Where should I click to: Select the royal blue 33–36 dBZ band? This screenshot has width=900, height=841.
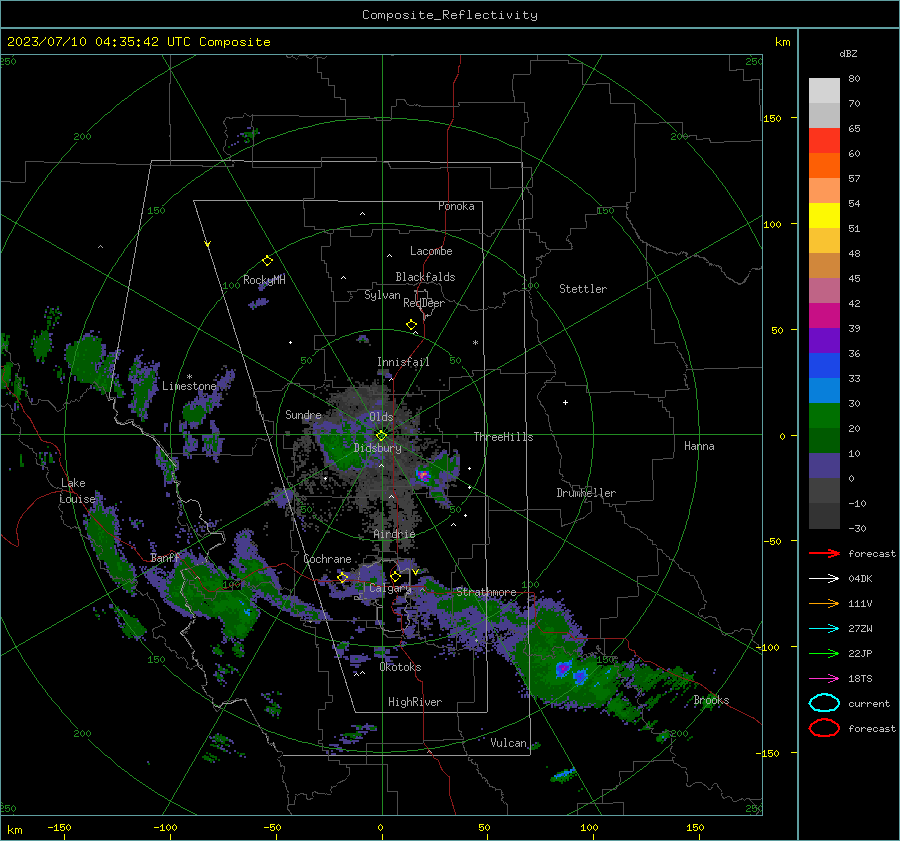[824, 366]
